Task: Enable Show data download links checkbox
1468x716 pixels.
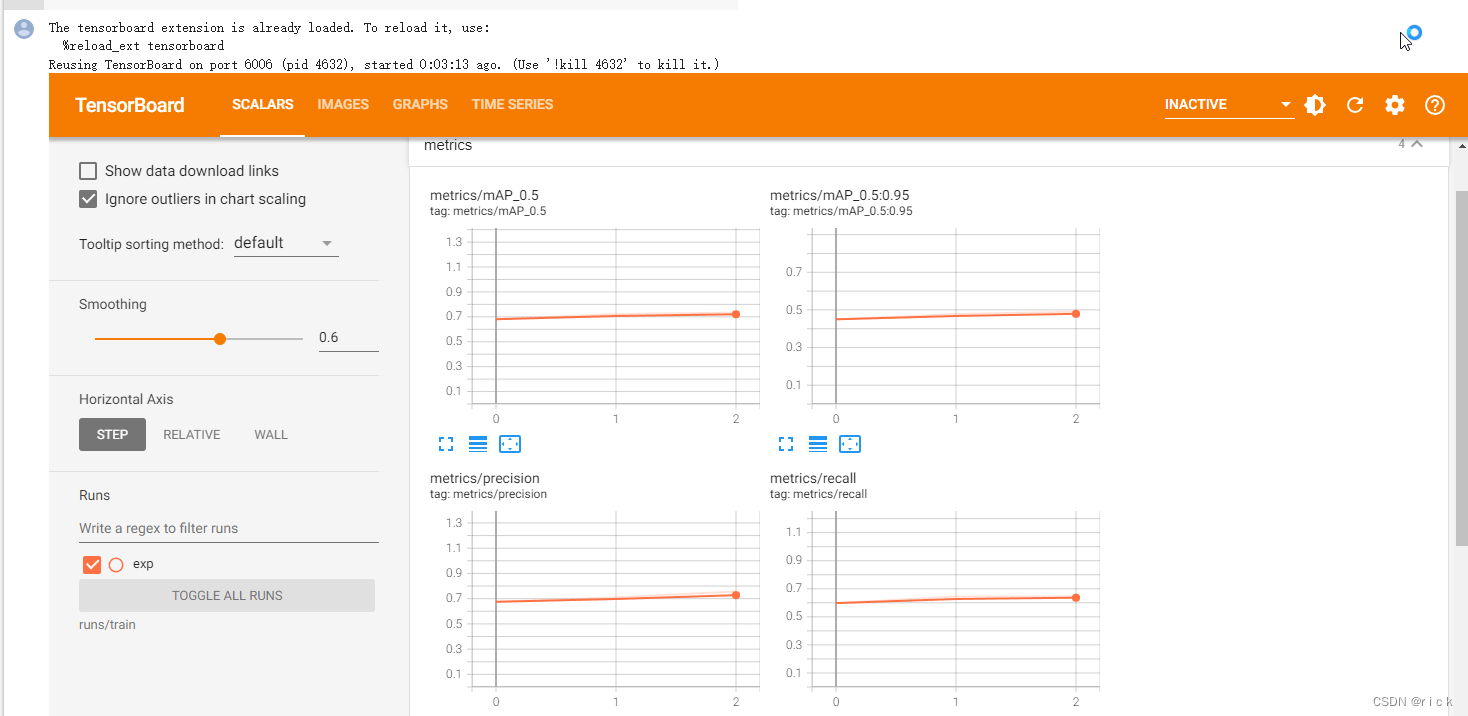Action: (x=88, y=171)
